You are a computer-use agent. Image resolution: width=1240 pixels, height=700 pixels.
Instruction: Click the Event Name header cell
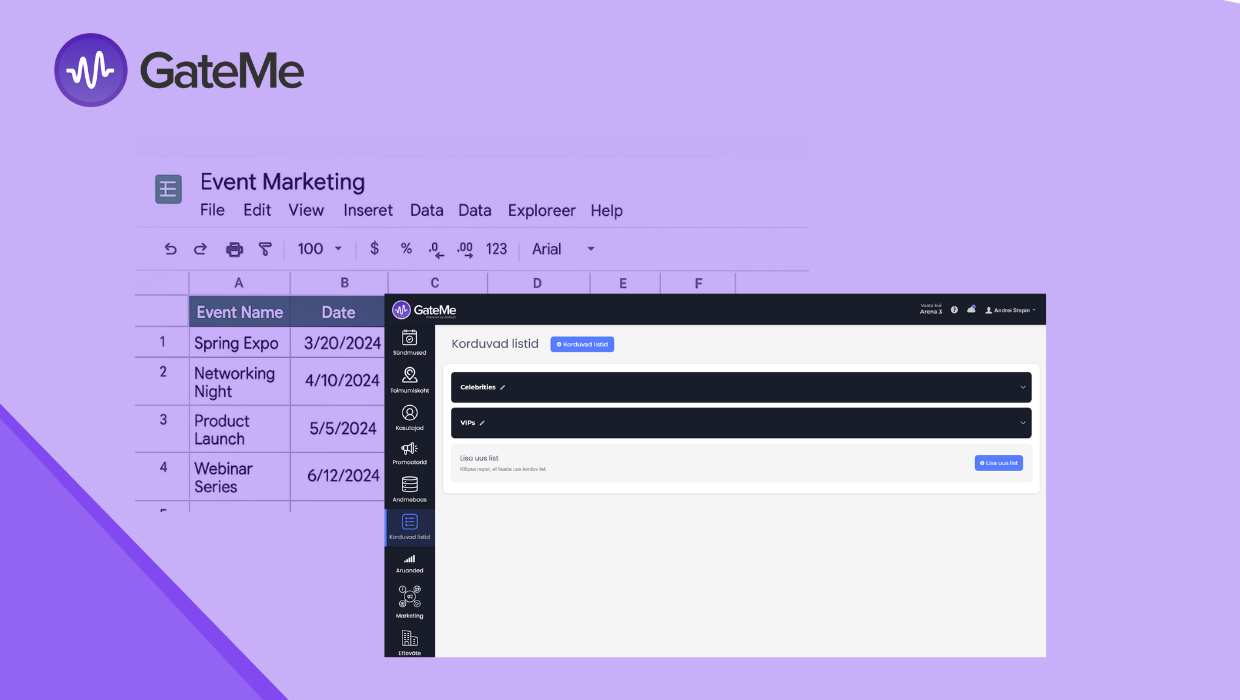coord(239,312)
